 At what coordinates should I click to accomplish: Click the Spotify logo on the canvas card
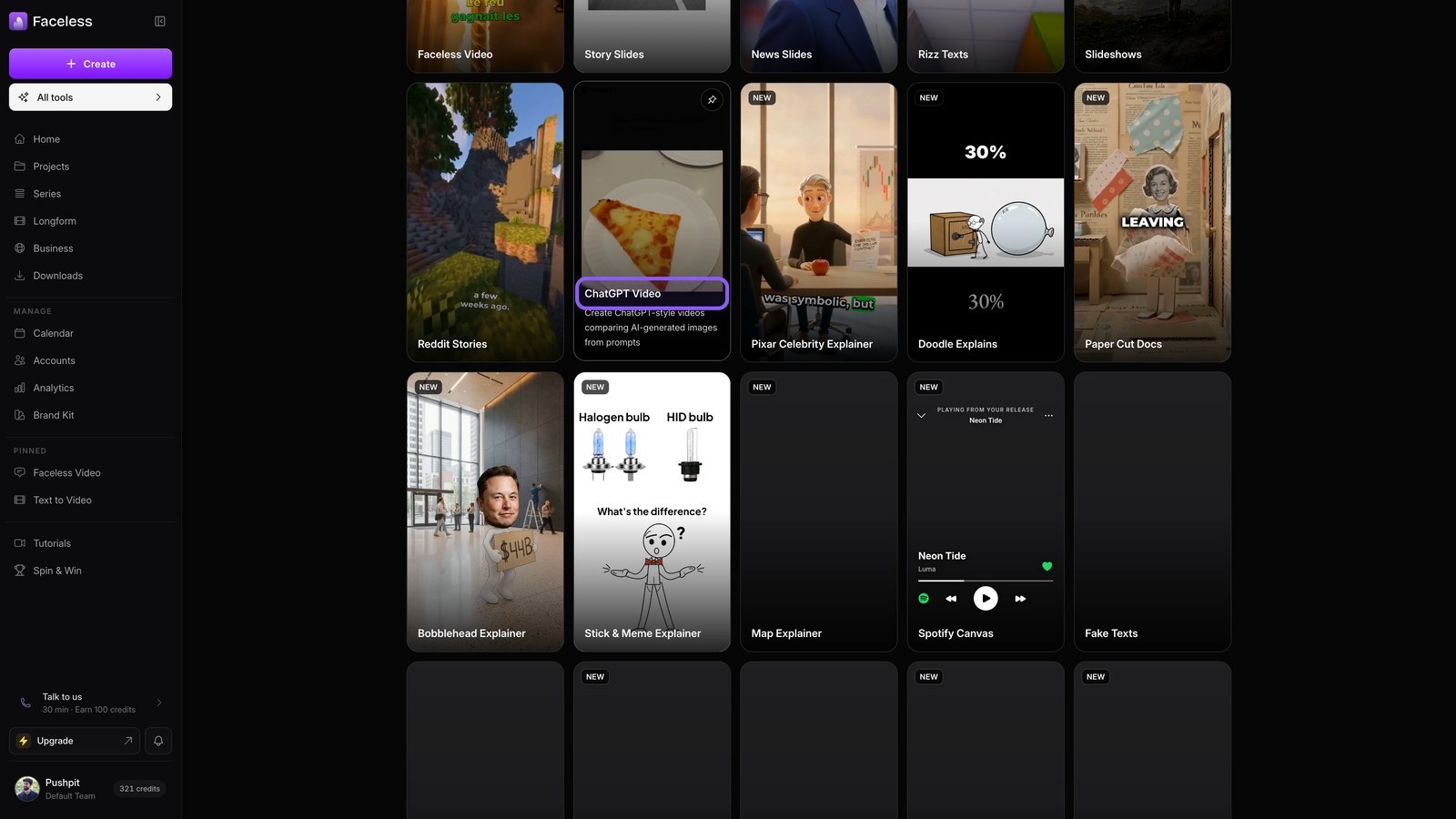(924, 598)
